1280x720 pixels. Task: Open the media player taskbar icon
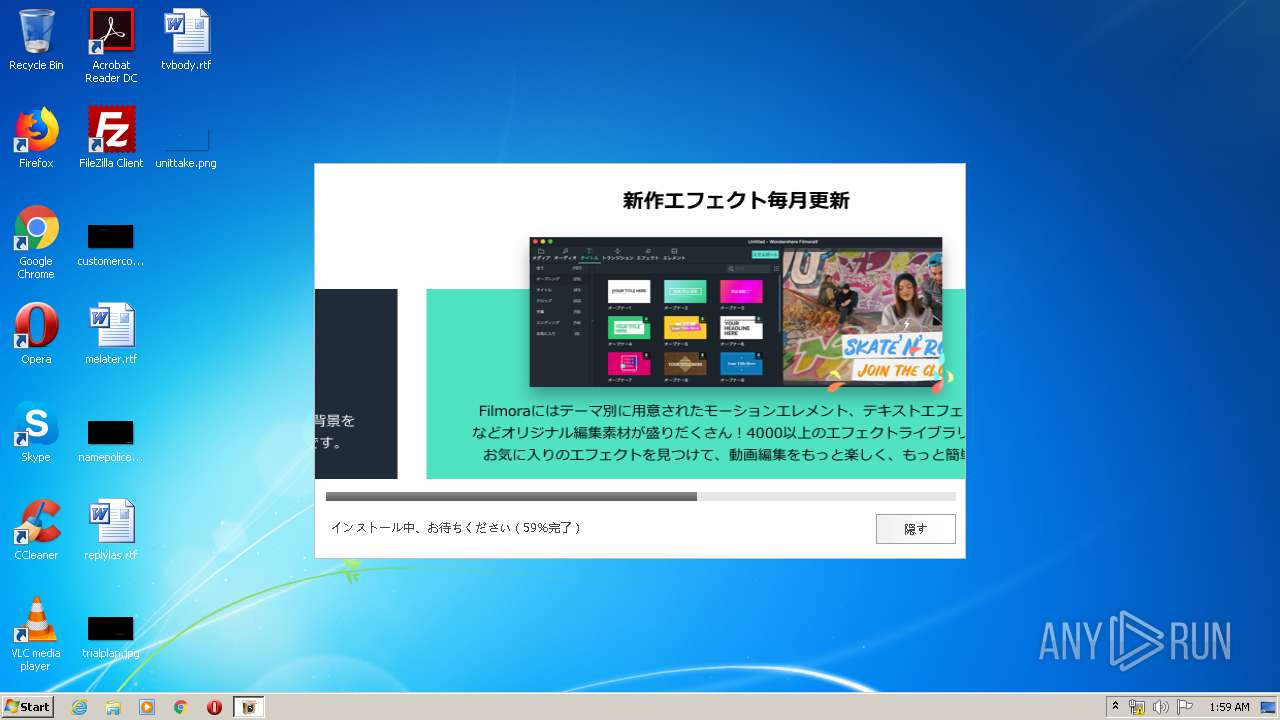(x=147, y=707)
